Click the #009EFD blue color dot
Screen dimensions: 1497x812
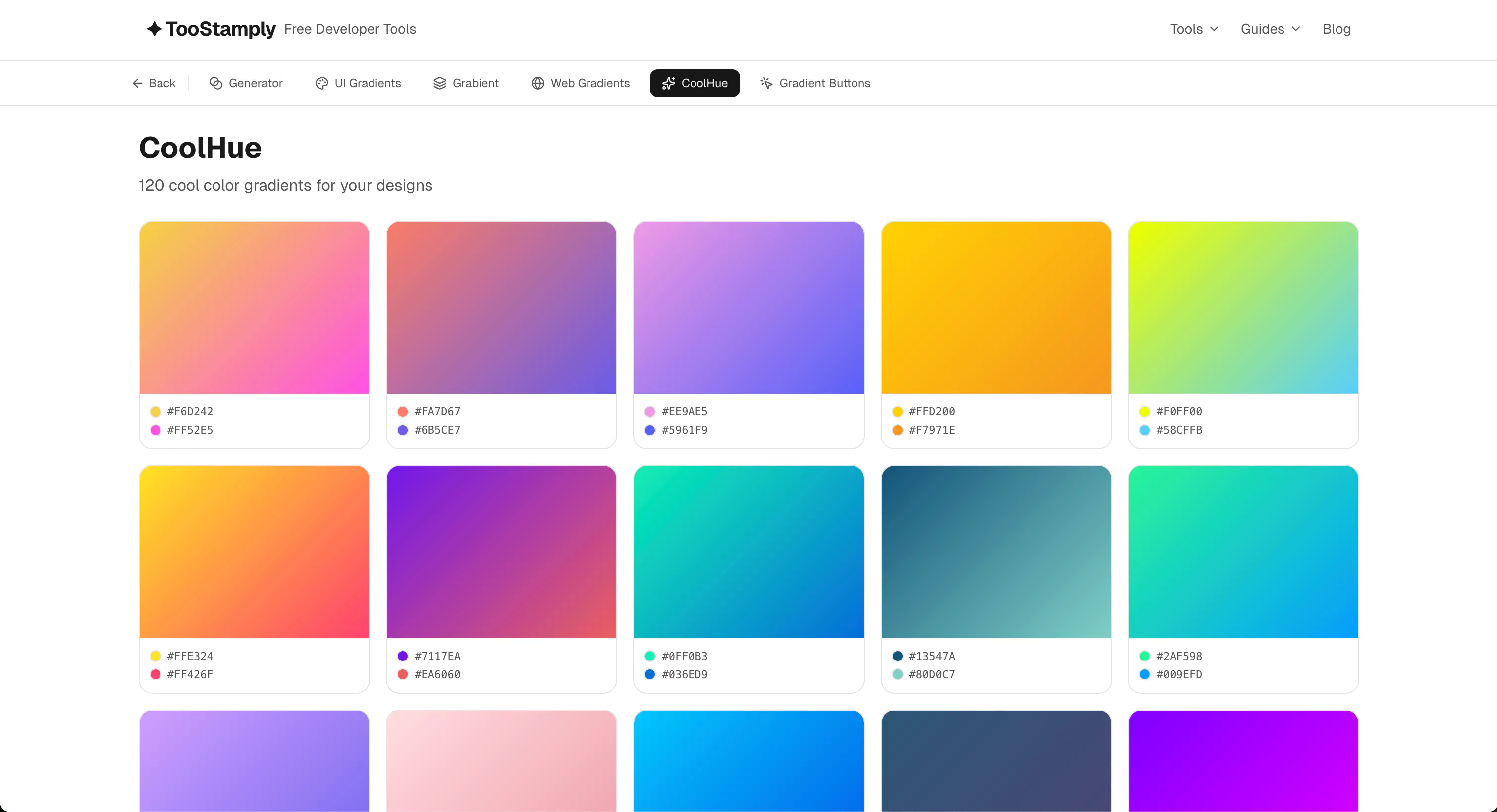(1144, 675)
